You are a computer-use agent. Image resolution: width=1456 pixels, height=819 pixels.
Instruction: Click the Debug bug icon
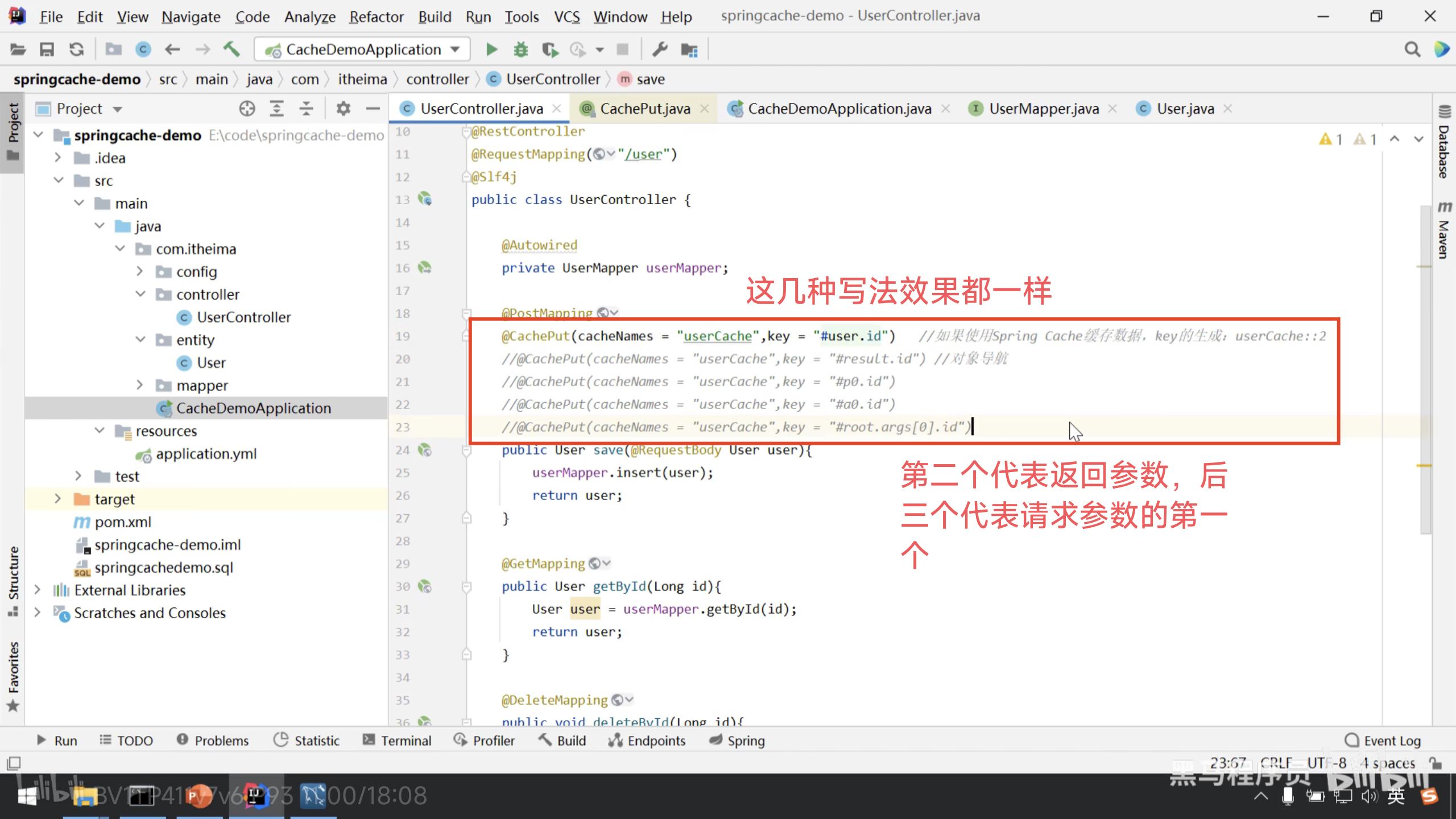[x=520, y=49]
